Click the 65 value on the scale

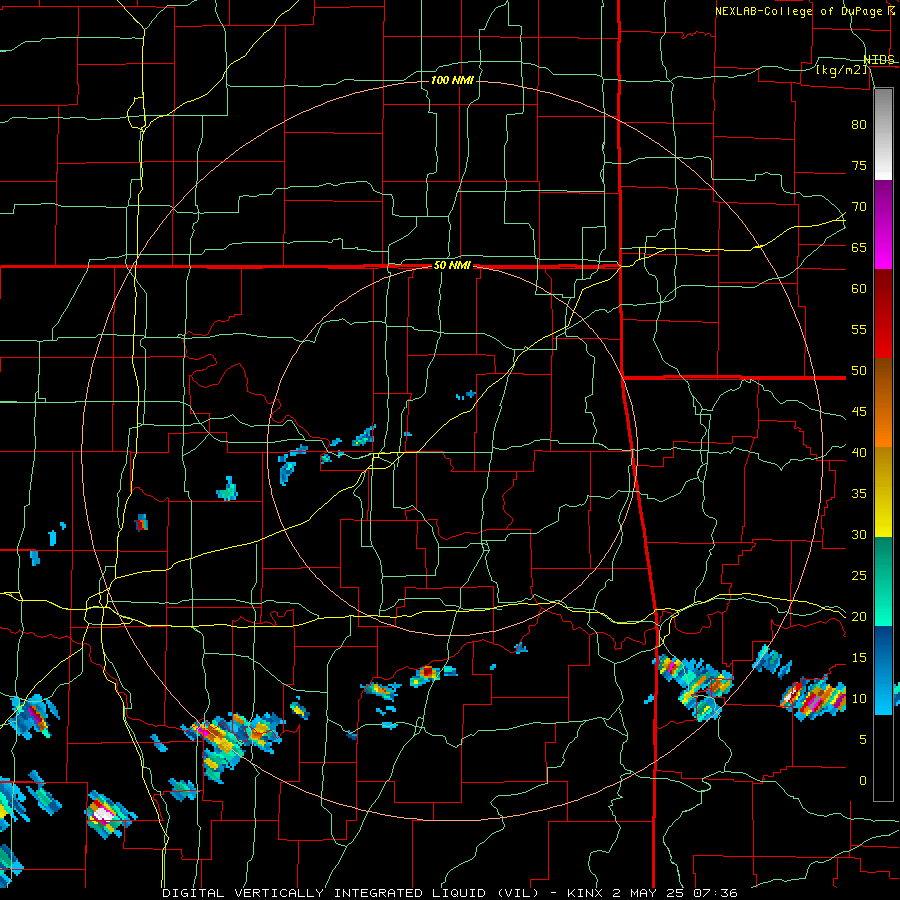click(859, 247)
